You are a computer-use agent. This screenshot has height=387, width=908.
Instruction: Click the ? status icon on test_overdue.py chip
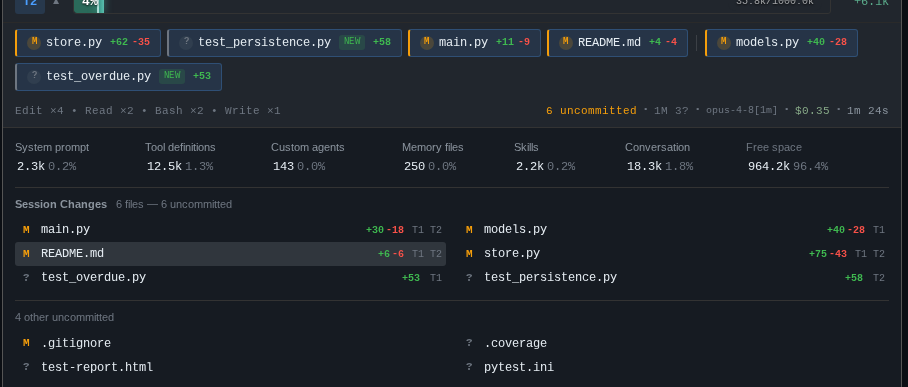click(34, 76)
